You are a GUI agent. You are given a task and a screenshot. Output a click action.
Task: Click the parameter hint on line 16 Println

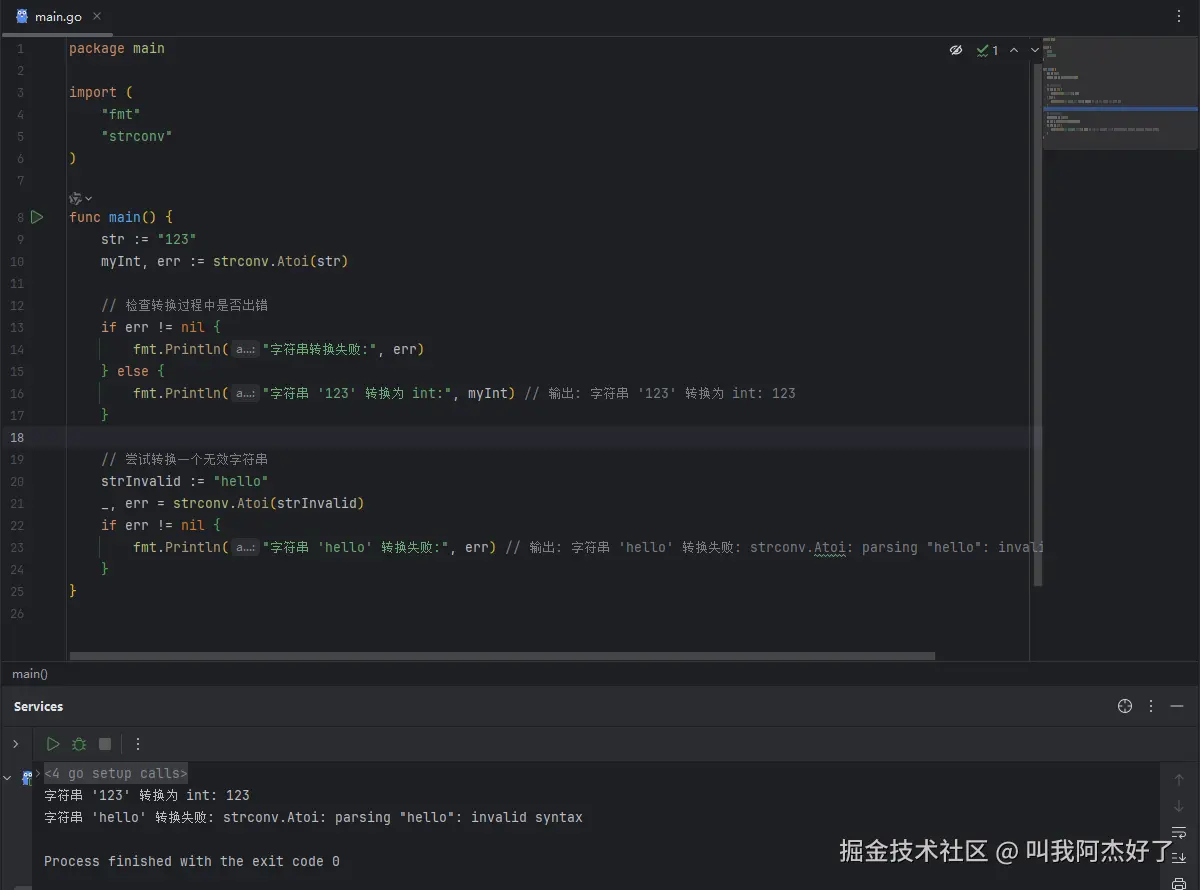tap(245, 394)
